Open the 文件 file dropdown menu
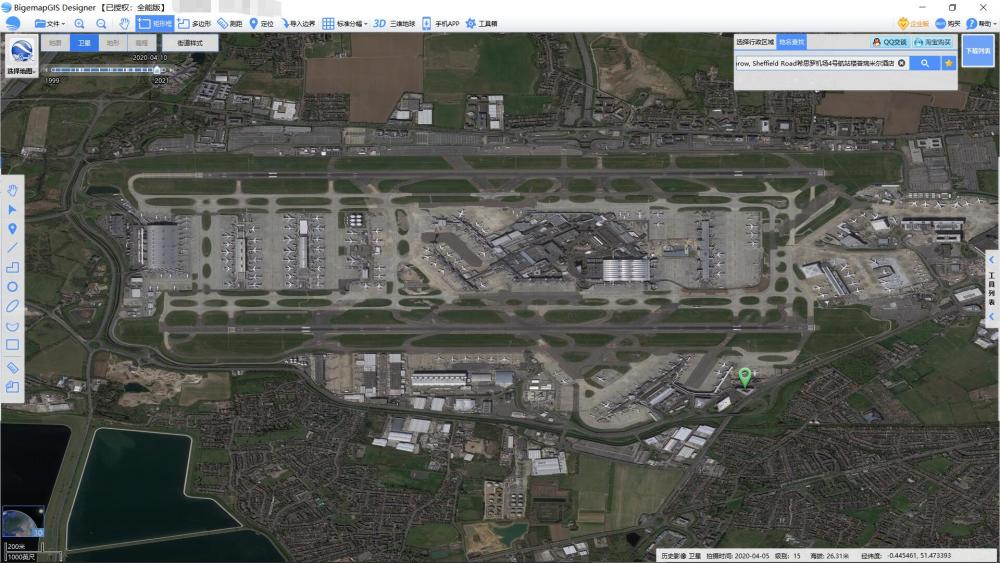1000x563 pixels. pos(50,23)
